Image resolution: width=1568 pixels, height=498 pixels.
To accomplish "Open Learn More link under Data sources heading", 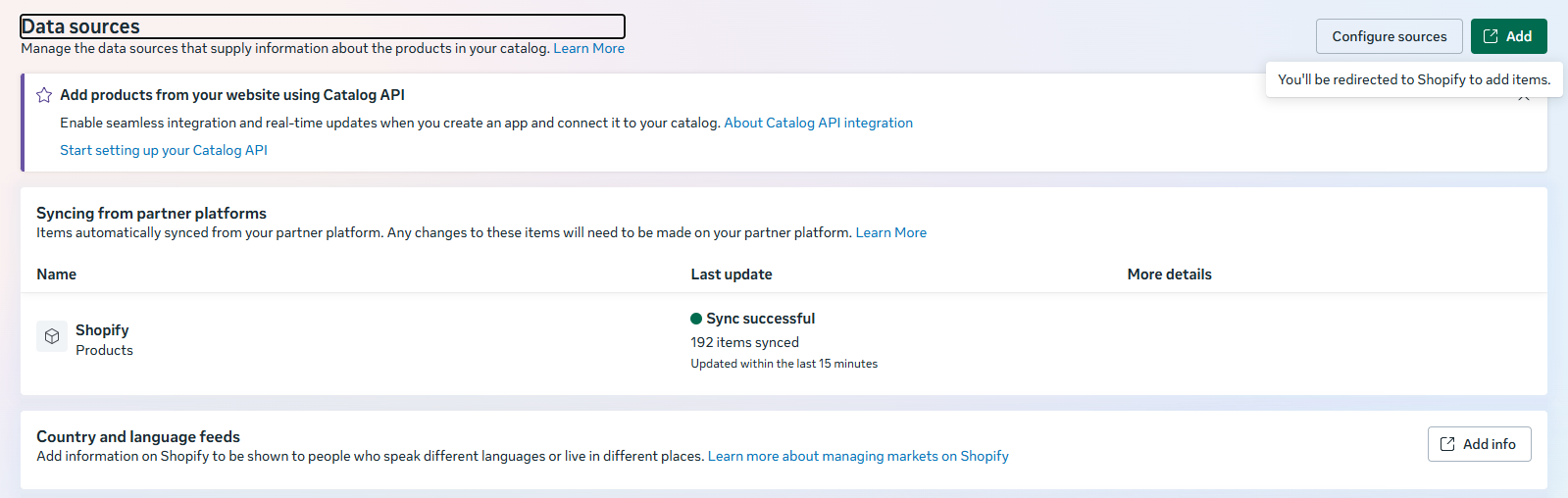I will tap(588, 48).
